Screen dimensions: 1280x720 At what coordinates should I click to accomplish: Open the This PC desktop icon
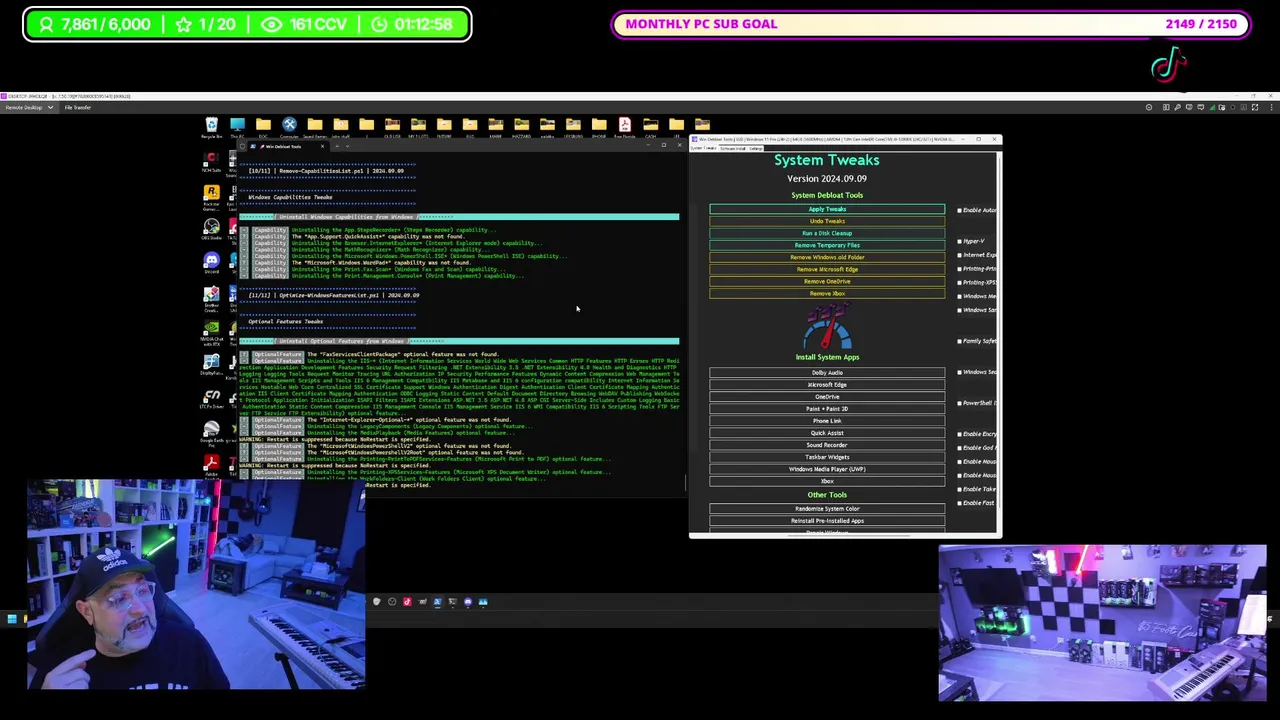[x=237, y=127]
